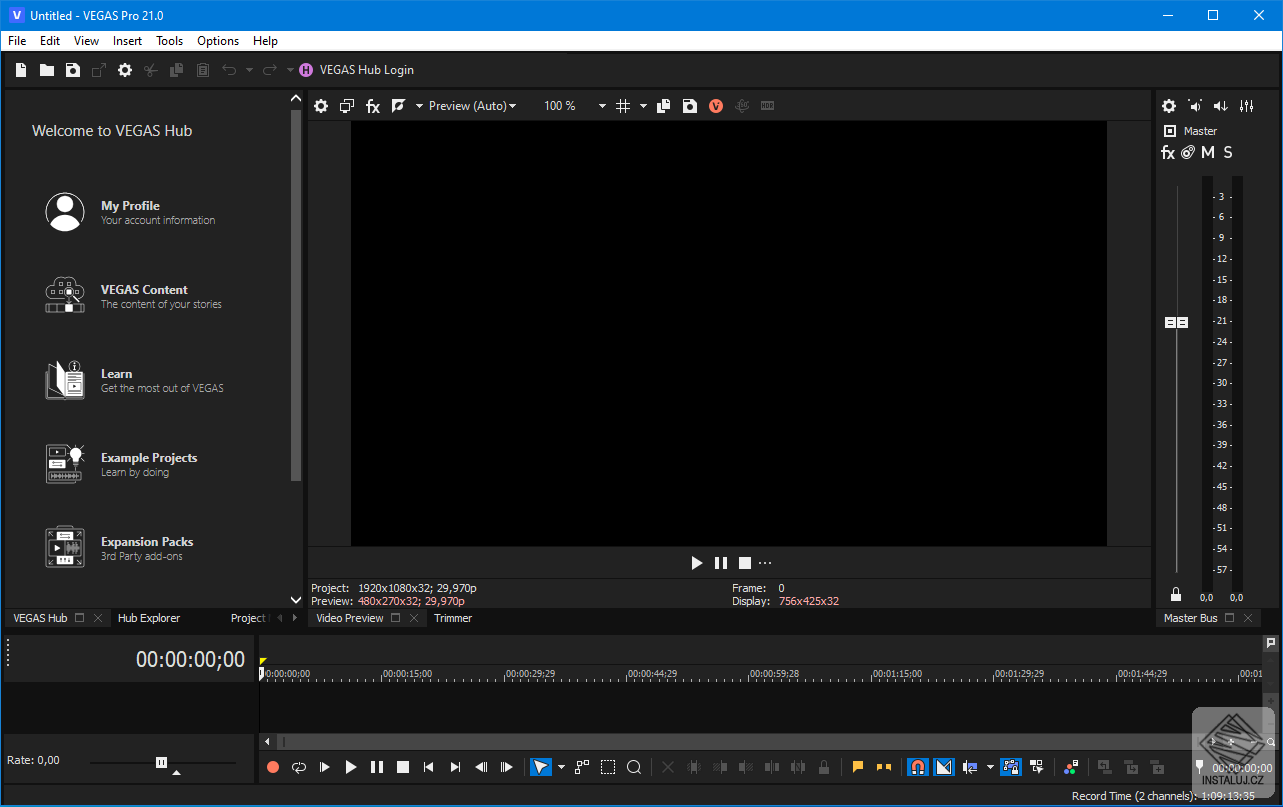This screenshot has width=1283, height=807.
Task: Open Master Bus FX chain
Action: (1168, 152)
